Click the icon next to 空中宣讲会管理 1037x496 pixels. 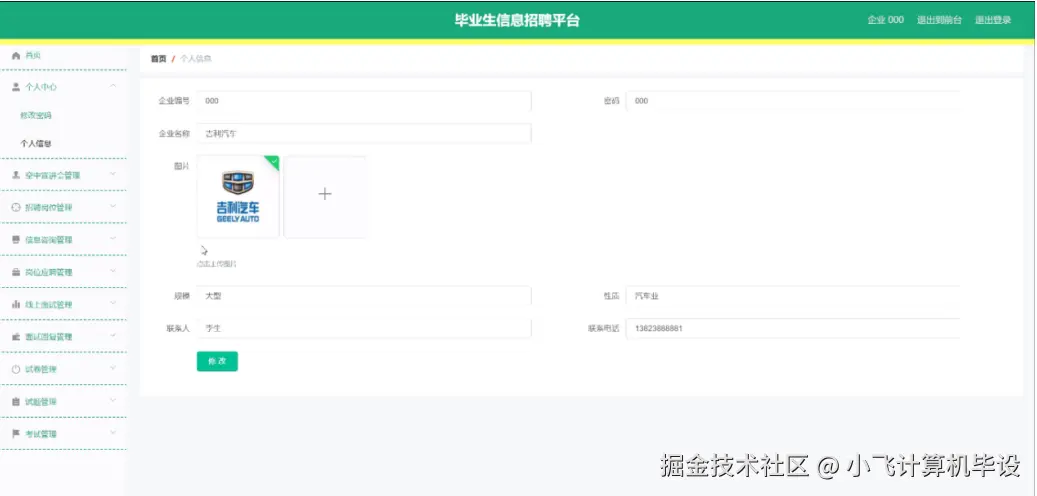[x=16, y=175]
